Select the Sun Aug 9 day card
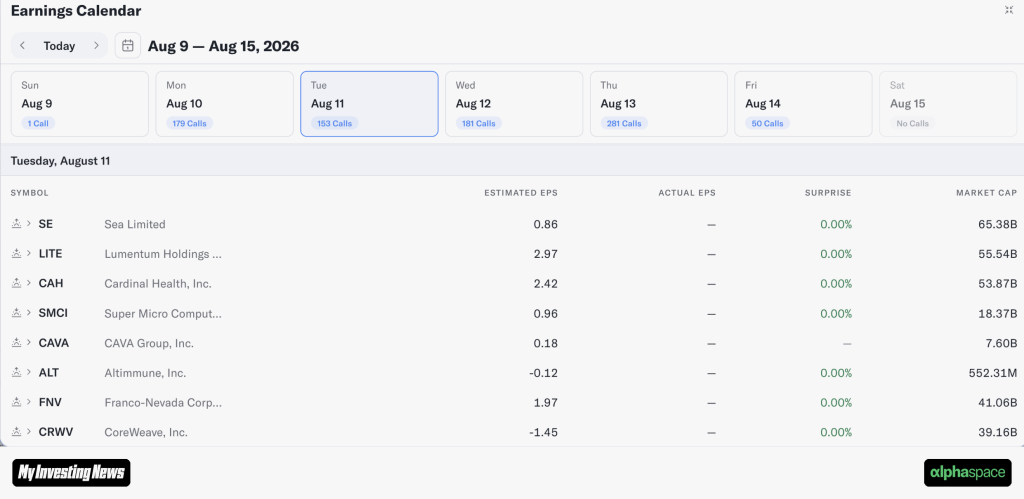This screenshot has width=1024, height=499. click(x=80, y=104)
